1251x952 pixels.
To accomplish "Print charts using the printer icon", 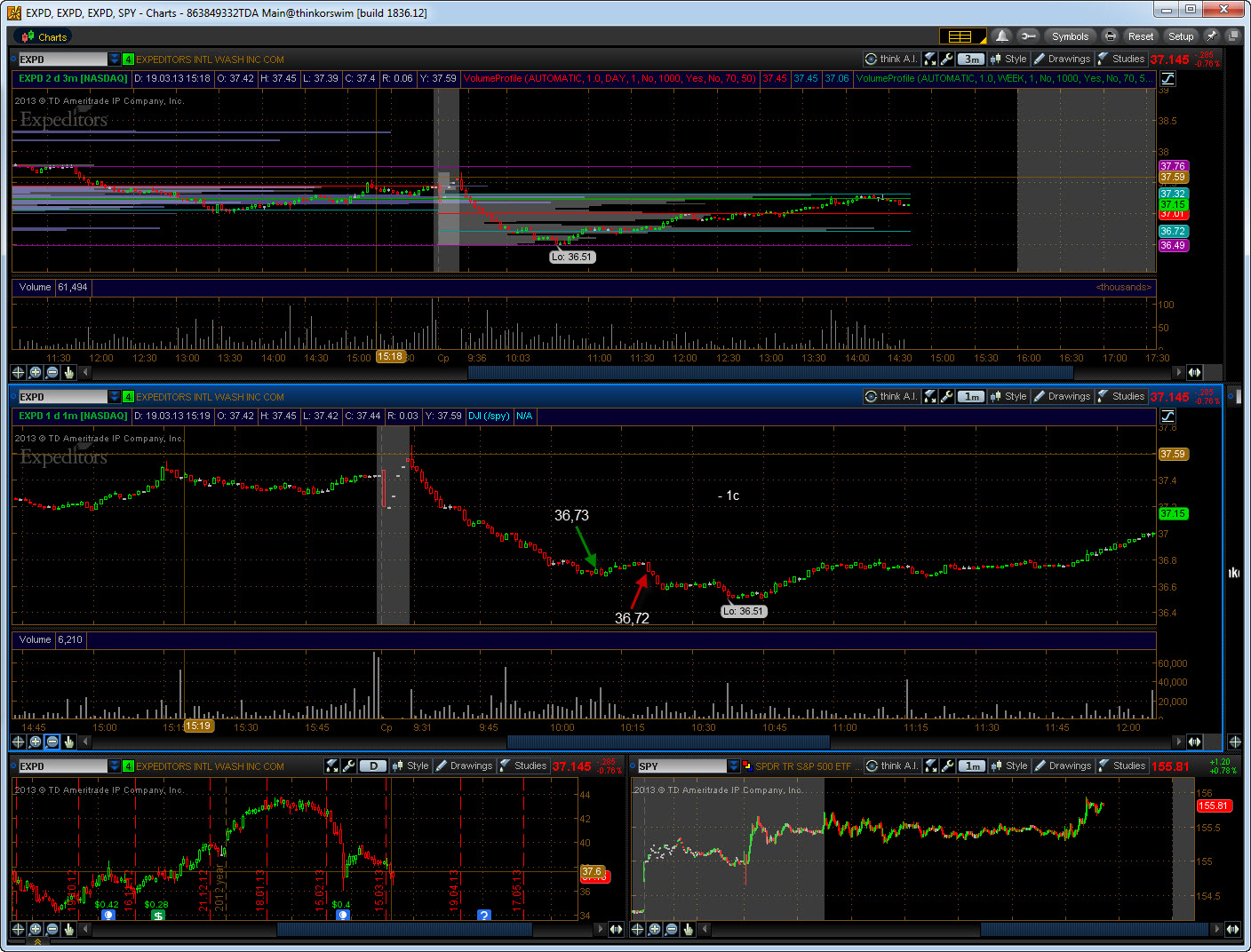I will 1110,36.
